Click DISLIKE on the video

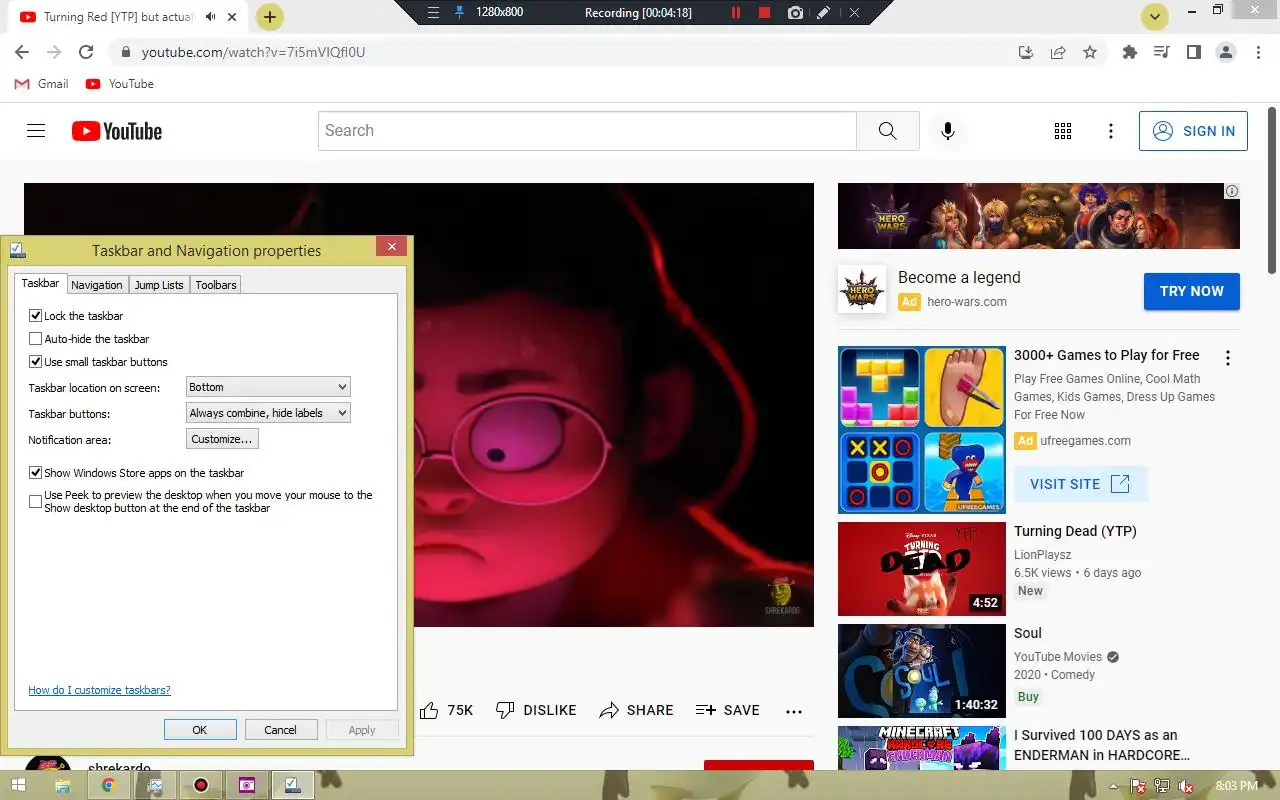536,710
